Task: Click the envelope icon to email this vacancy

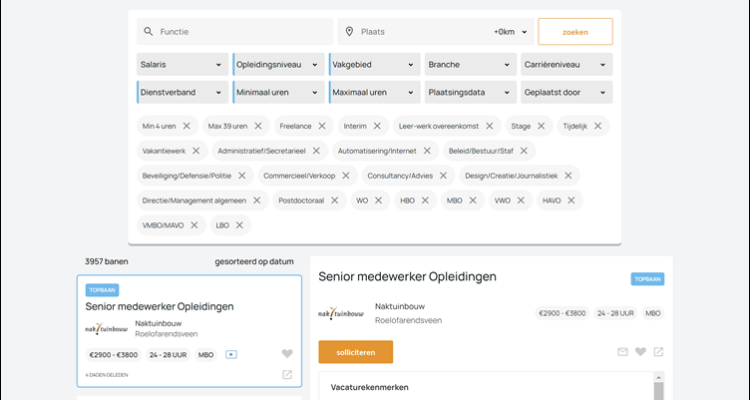Action: coord(623,352)
